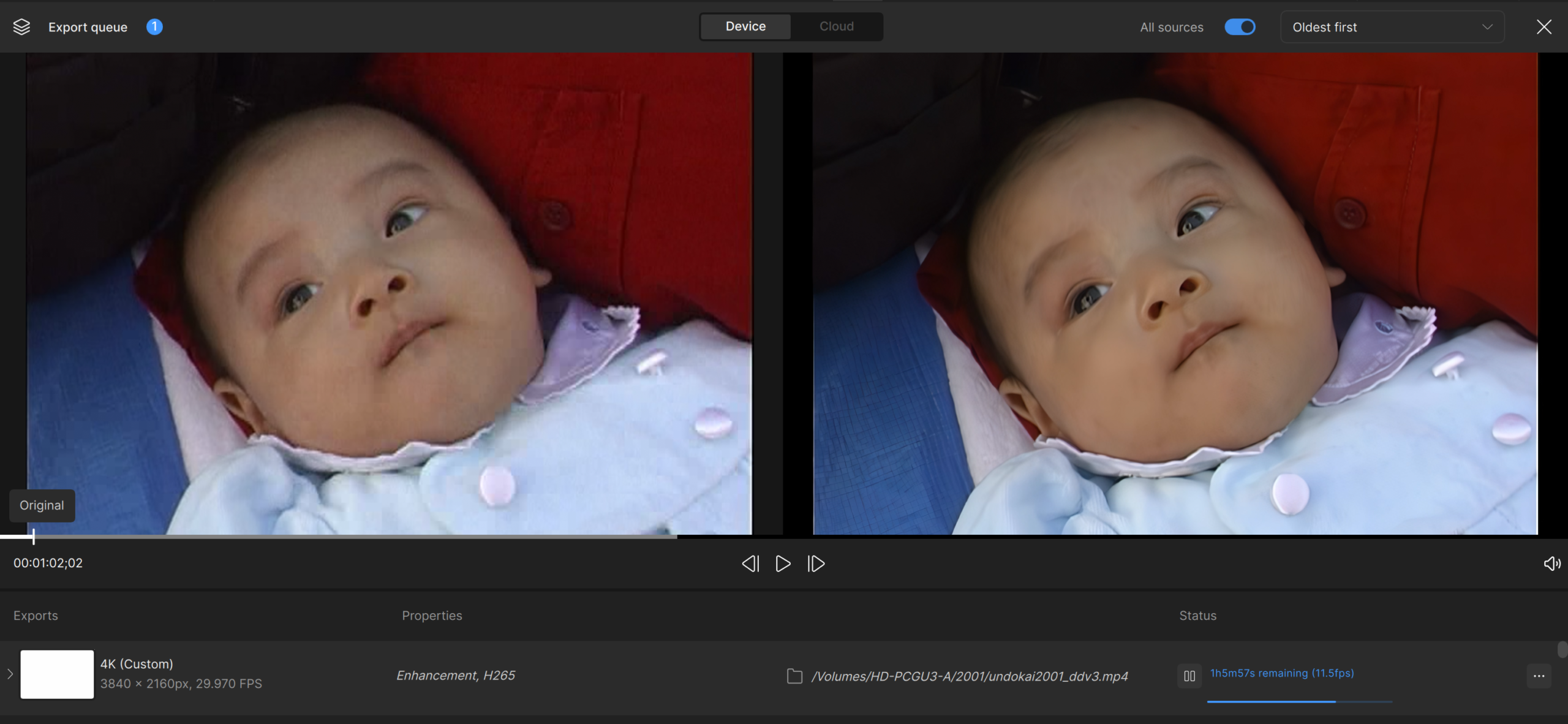Viewport: 1568px width, 724px height.
Task: Open output folder icon
Action: pyautogui.click(x=794, y=676)
